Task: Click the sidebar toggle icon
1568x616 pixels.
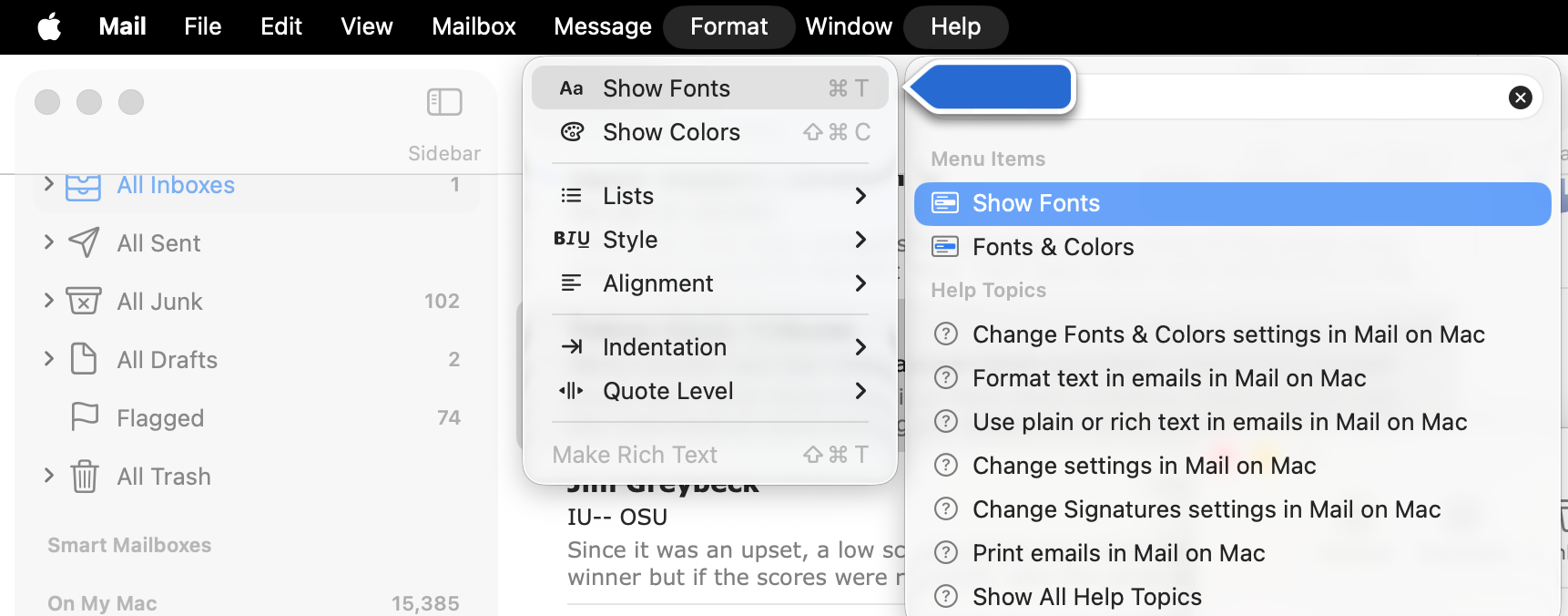Action: 444,102
